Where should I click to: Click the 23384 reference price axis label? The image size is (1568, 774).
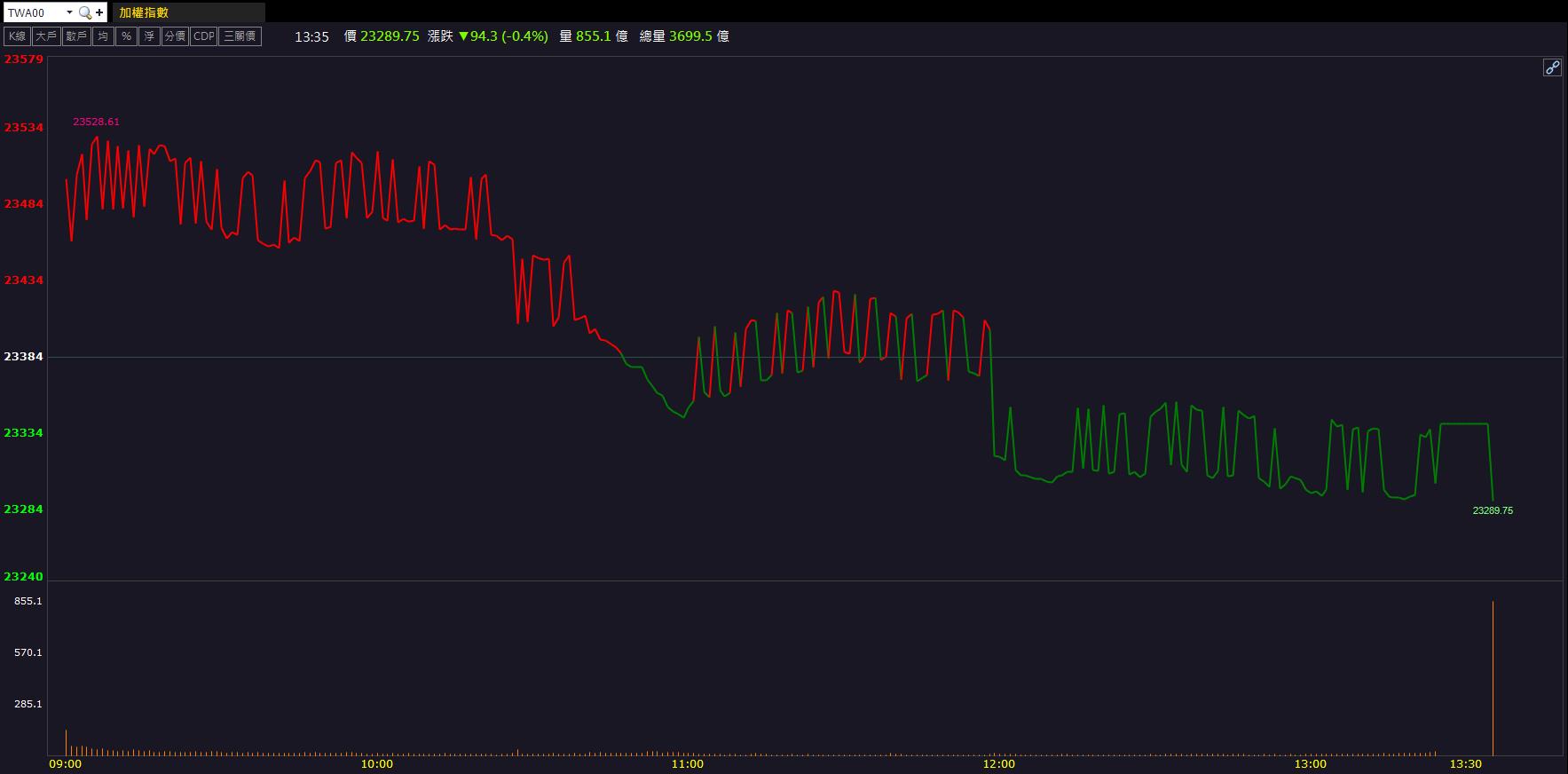pos(24,356)
